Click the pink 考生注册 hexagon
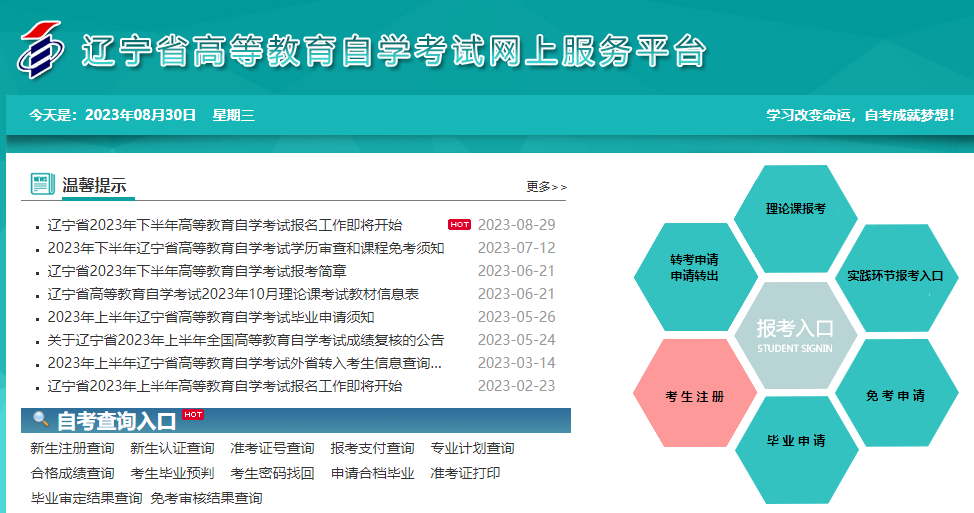Image resolution: width=974 pixels, height=513 pixels. 694,396
